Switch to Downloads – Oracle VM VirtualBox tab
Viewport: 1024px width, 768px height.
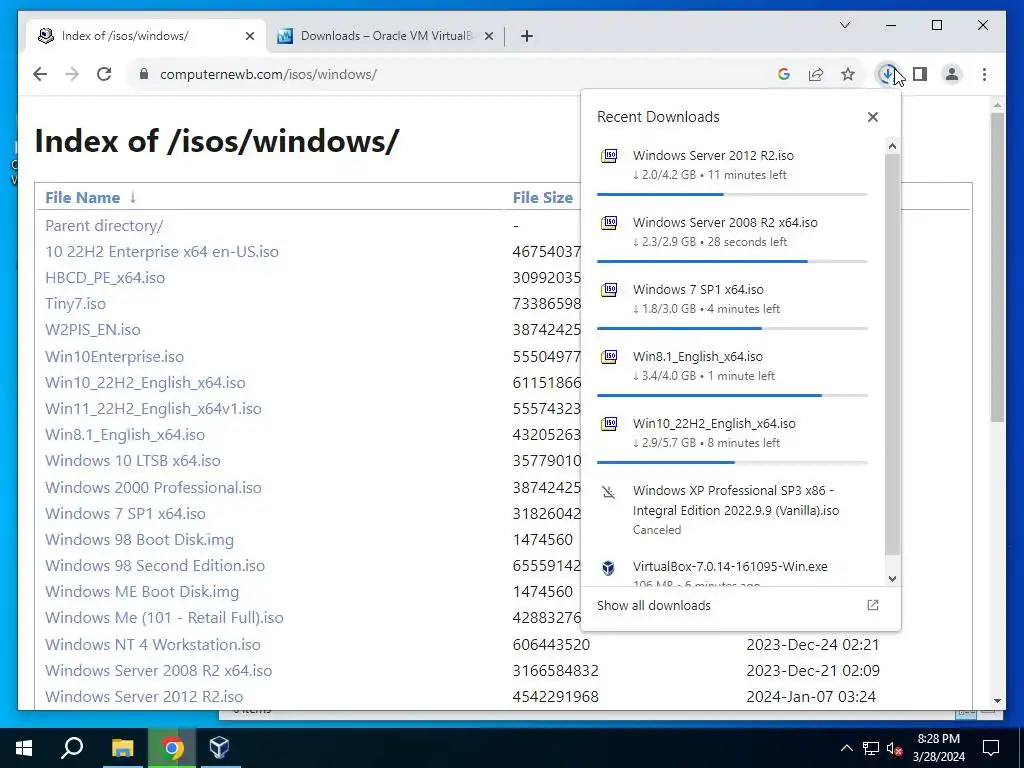click(x=386, y=36)
